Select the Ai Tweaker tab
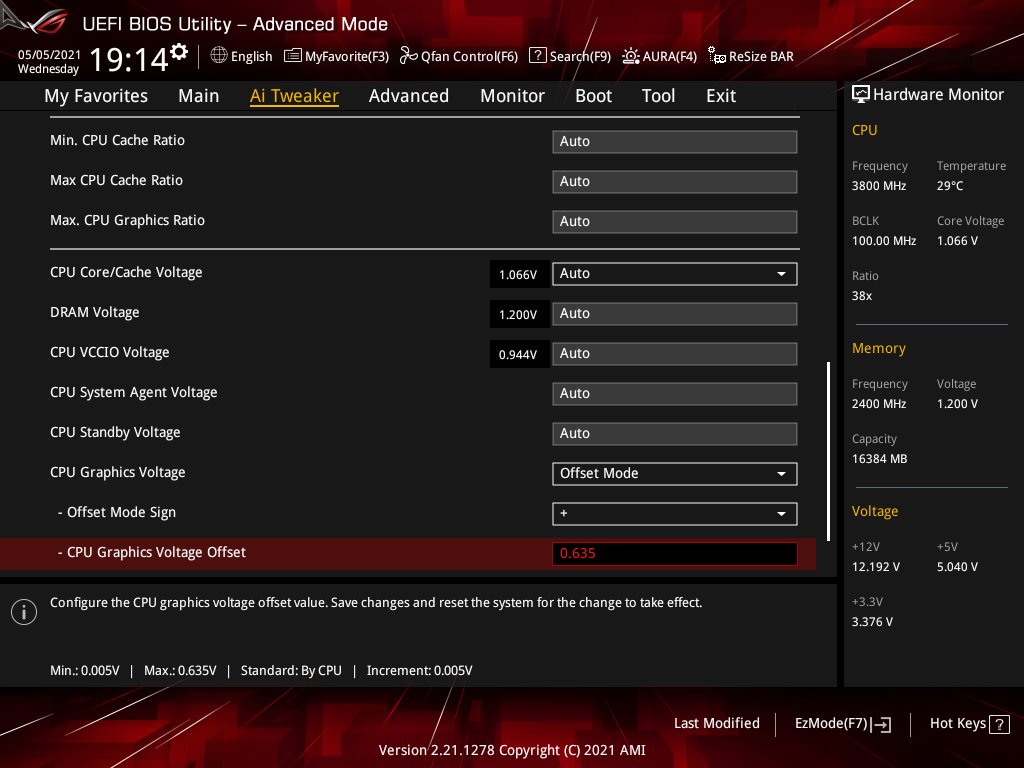 pyautogui.click(x=294, y=96)
